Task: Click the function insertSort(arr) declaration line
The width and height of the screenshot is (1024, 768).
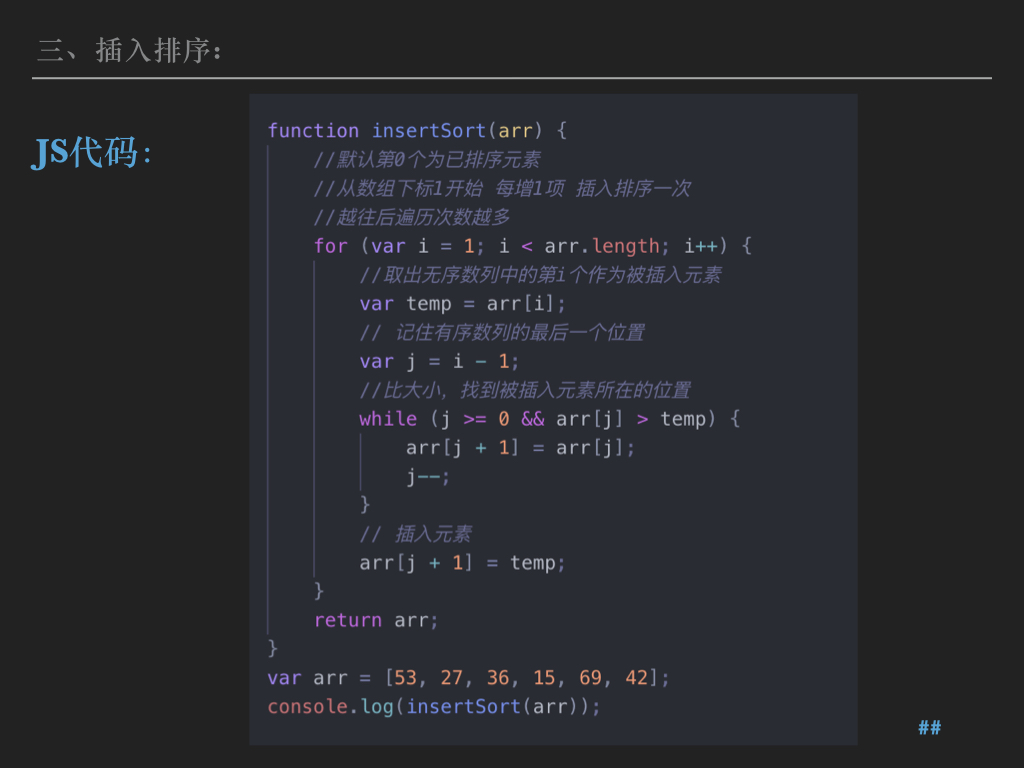Action: pos(417,131)
